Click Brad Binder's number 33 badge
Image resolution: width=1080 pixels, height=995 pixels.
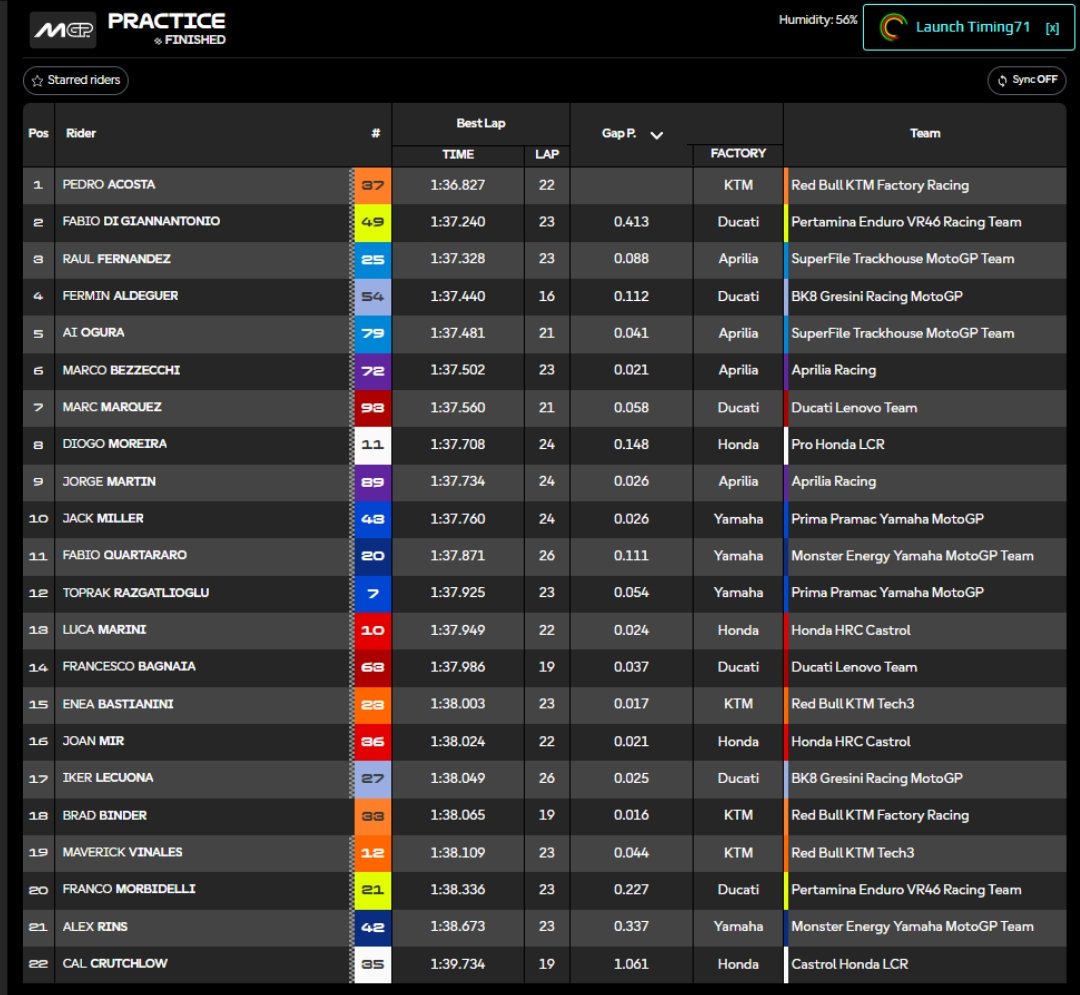373,815
